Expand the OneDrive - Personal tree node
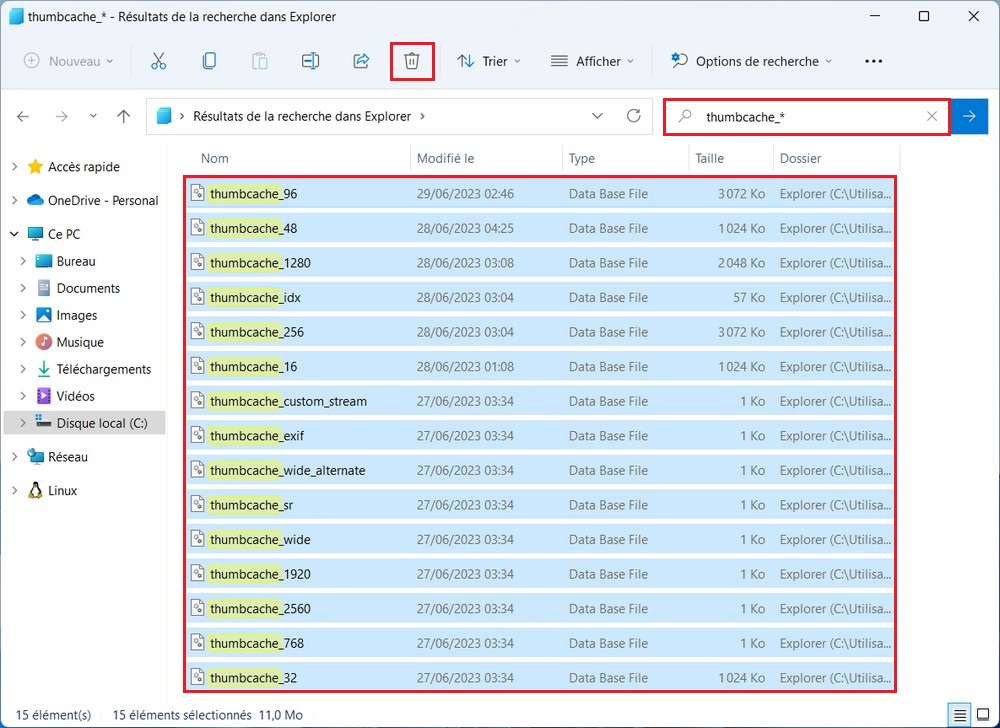The image size is (1000, 728). 14,200
